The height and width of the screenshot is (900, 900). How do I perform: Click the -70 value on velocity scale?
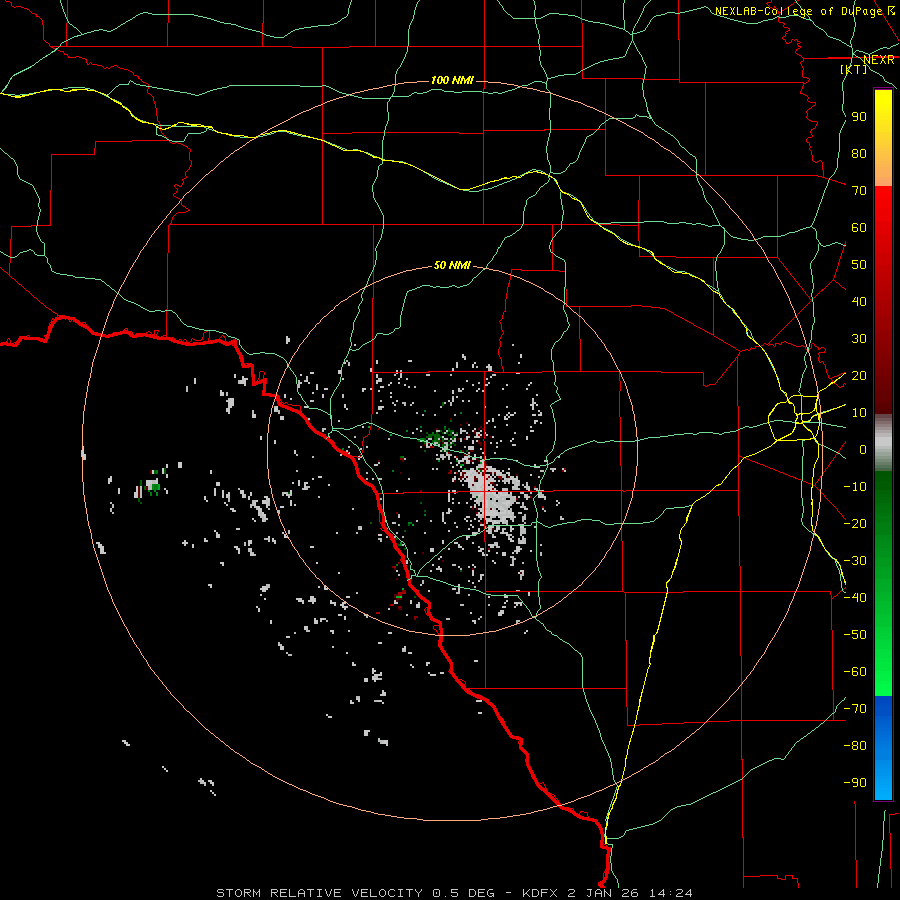click(855, 709)
